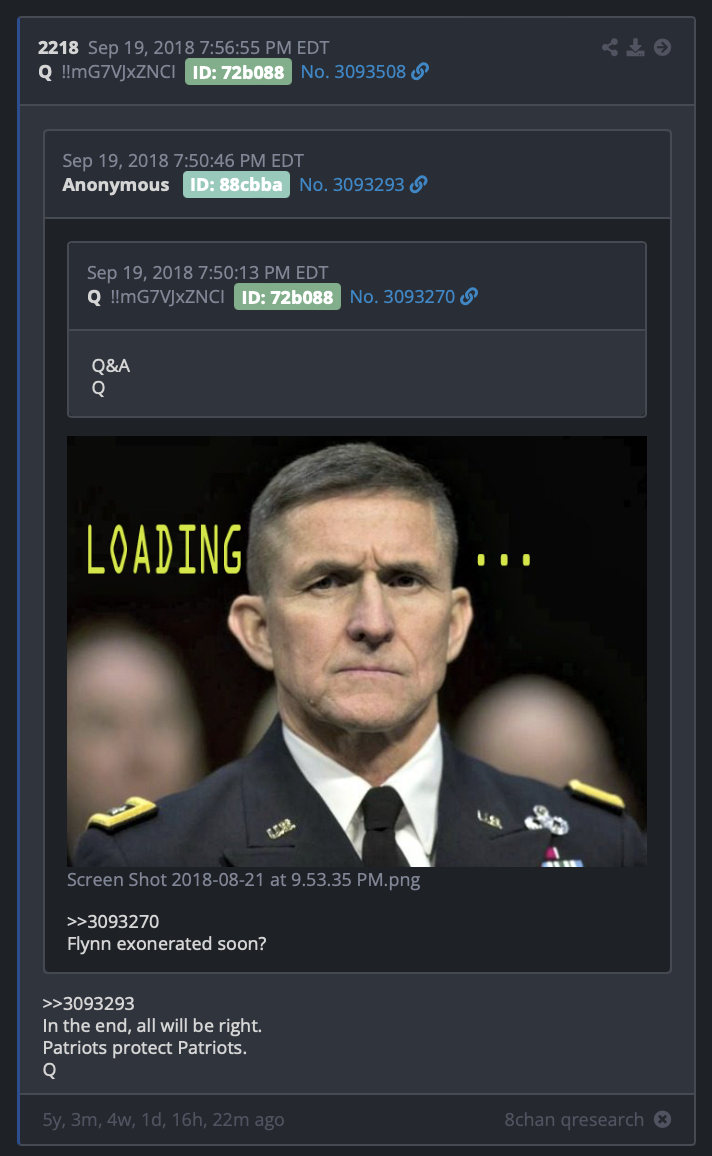
Task: Click the top ID: 72b088 badge
Action: coord(238,72)
